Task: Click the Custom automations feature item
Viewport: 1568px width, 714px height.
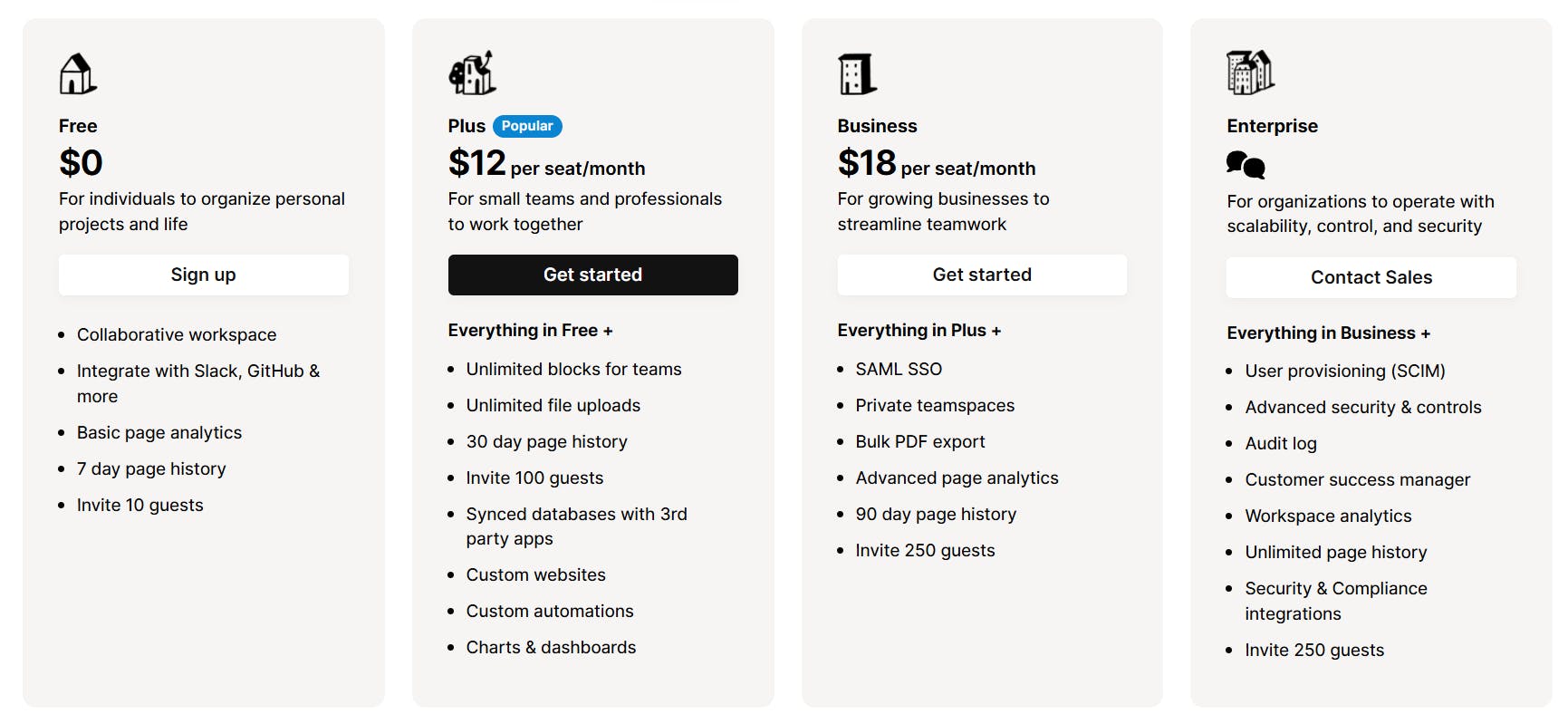Action: tap(550, 611)
